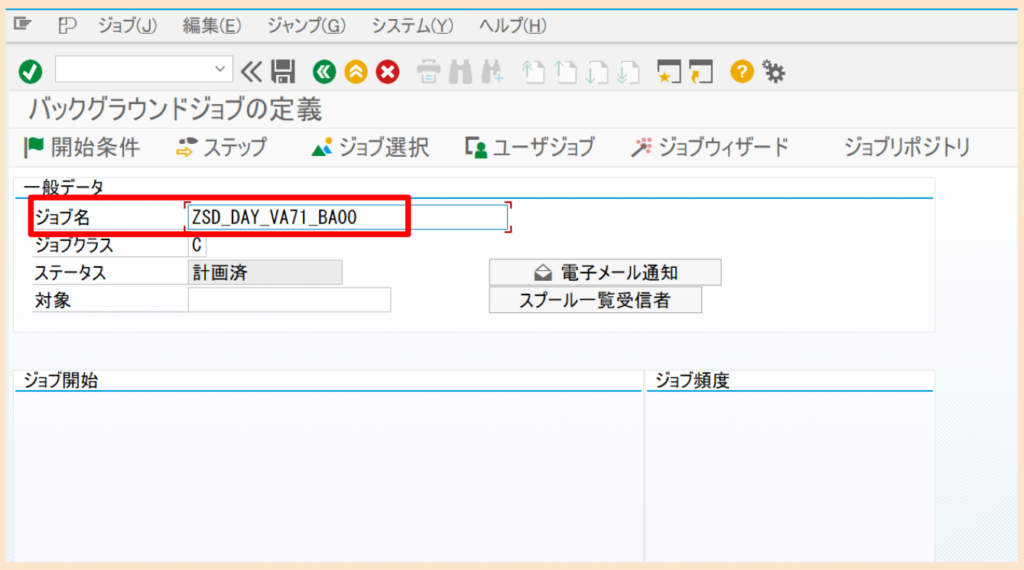The width and height of the screenshot is (1024, 570).
Task: Go back using green Back icon
Action: click(x=325, y=72)
